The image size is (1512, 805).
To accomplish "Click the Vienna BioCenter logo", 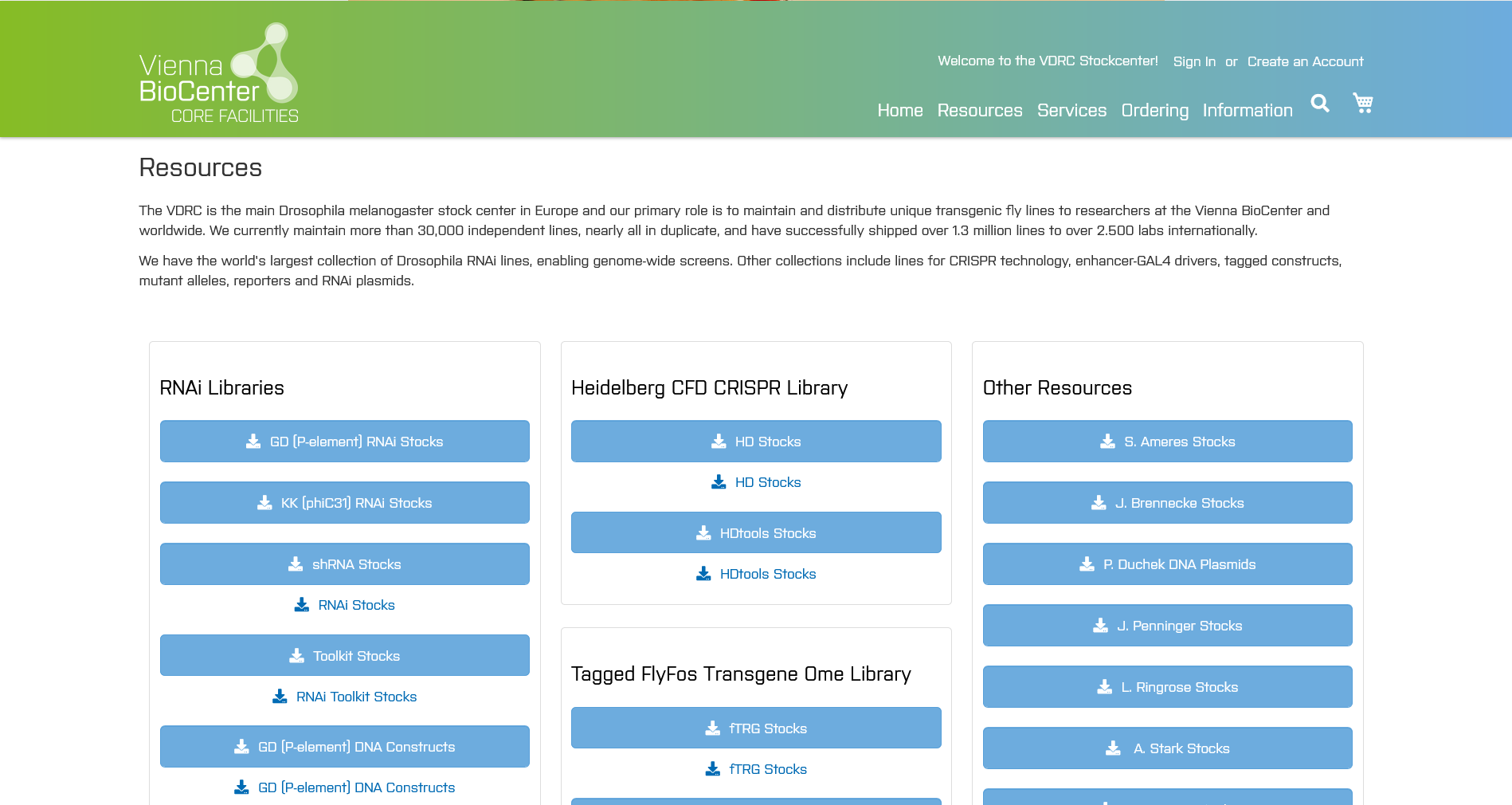I will pos(218,74).
